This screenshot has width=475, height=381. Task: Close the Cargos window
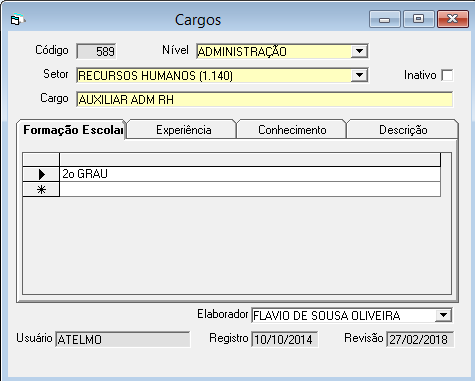coord(453,19)
